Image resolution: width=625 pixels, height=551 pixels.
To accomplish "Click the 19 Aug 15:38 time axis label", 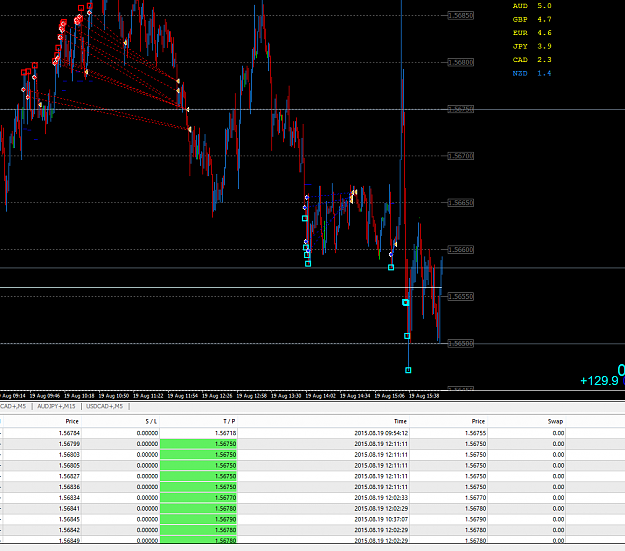I will coord(424,396).
